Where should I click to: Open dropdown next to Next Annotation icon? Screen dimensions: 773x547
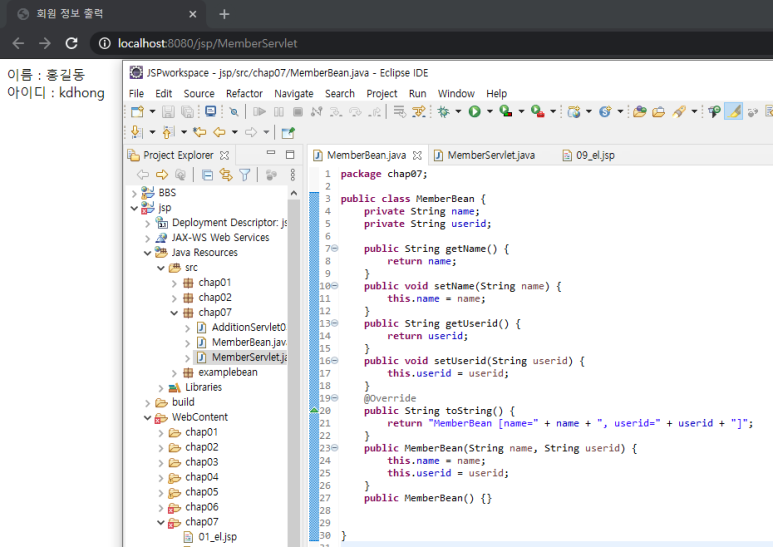pos(152,132)
